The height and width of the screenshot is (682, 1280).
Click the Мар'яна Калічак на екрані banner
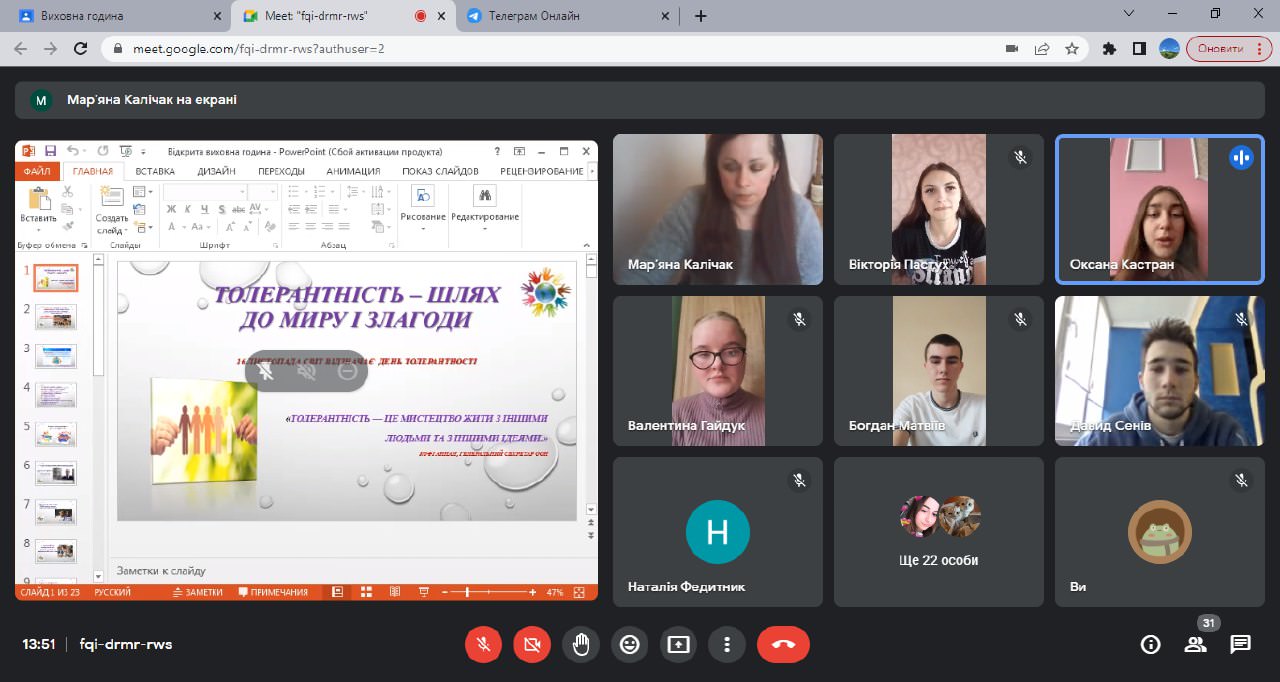pos(640,100)
